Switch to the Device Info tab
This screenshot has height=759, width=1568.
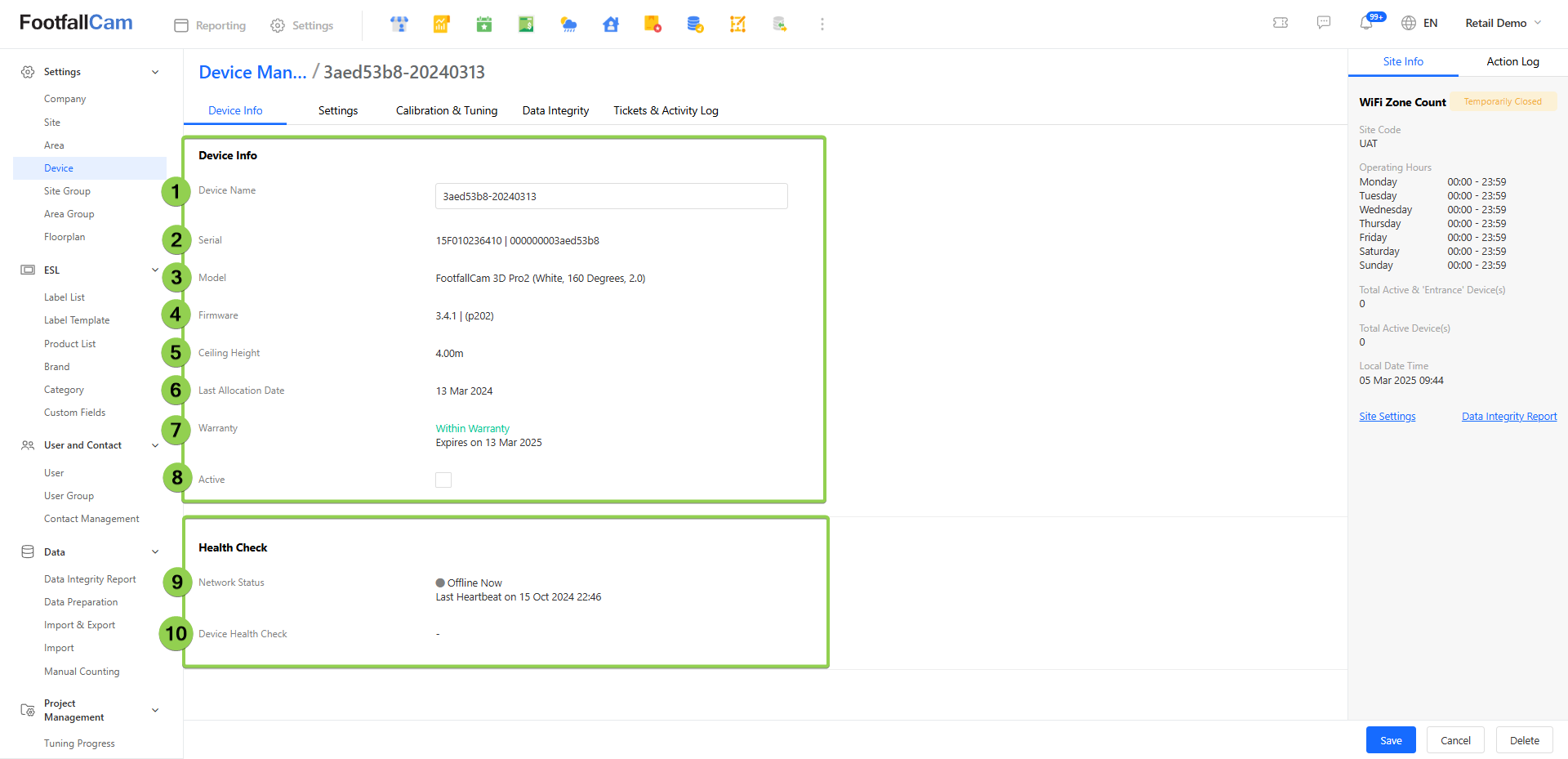point(235,110)
